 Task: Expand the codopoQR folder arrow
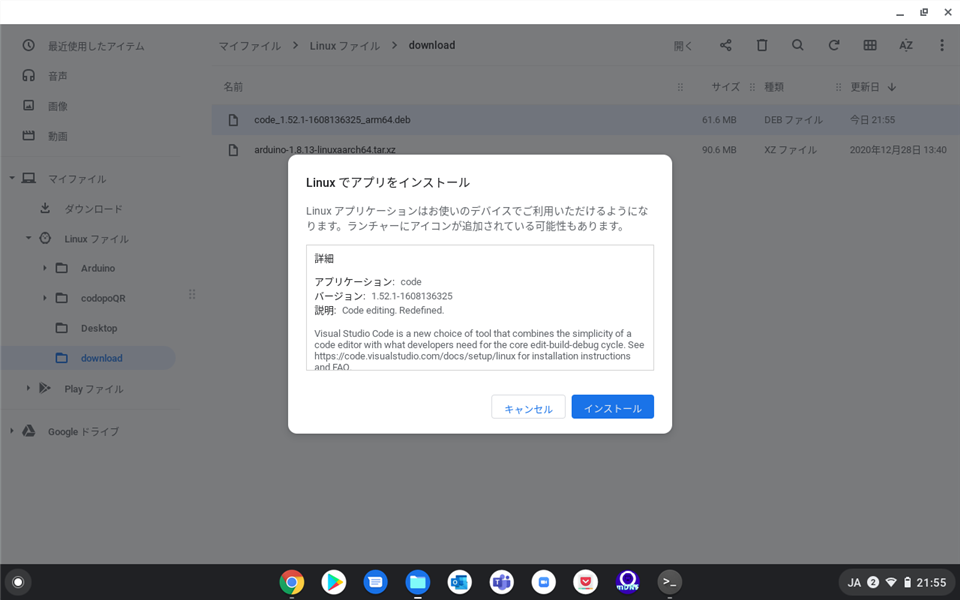tap(45, 298)
